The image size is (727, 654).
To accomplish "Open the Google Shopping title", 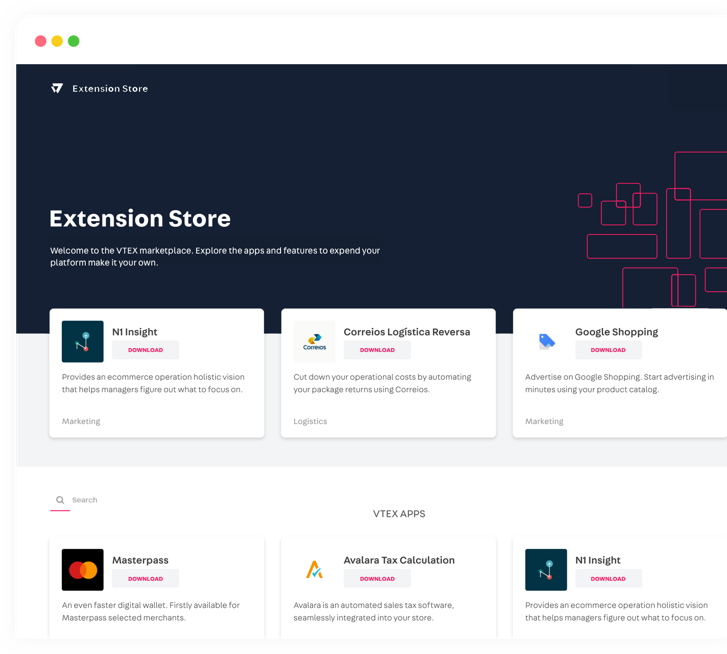I will [x=617, y=332].
